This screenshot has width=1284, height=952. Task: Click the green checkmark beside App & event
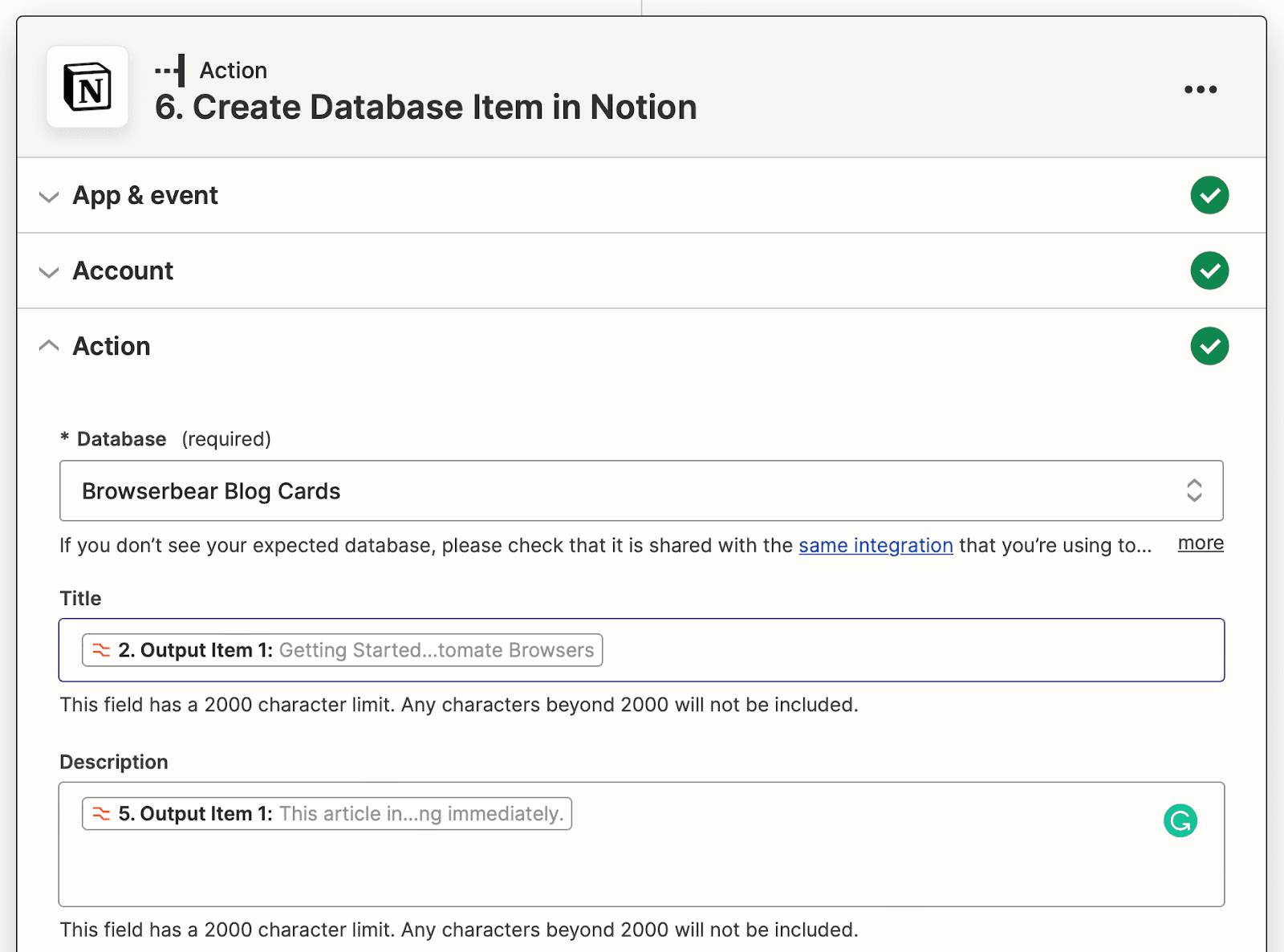(x=1209, y=195)
